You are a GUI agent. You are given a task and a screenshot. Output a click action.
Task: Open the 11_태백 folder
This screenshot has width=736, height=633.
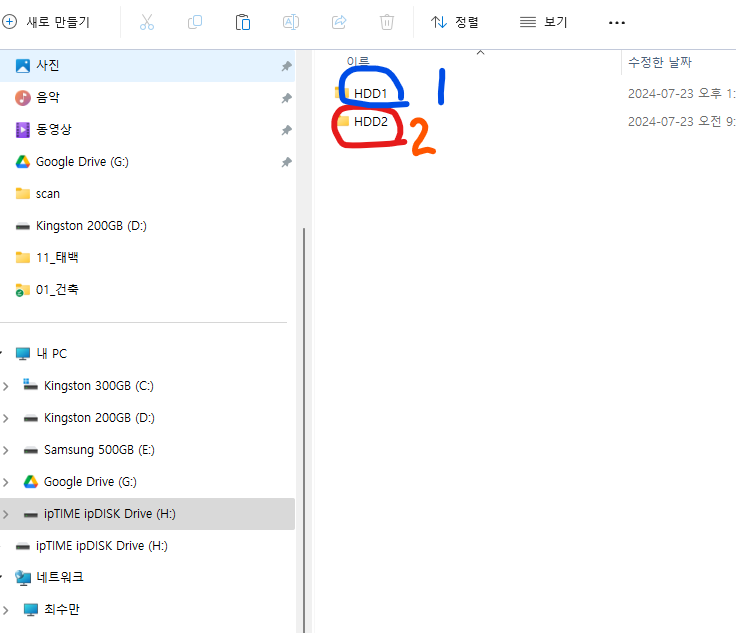coord(147,258)
